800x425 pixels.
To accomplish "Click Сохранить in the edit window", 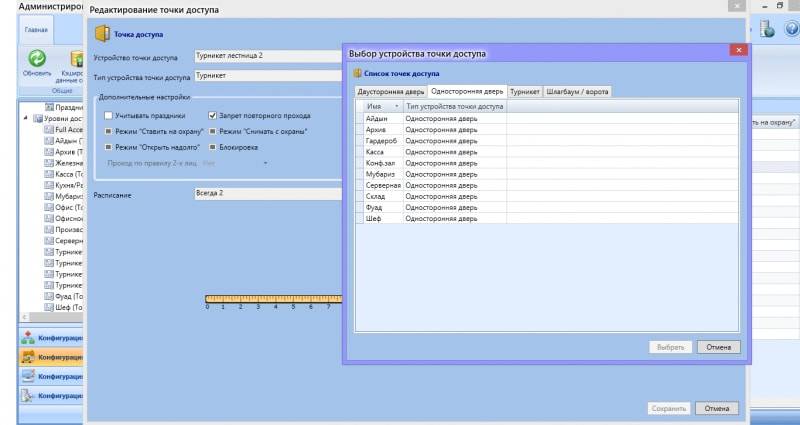I will [669, 408].
